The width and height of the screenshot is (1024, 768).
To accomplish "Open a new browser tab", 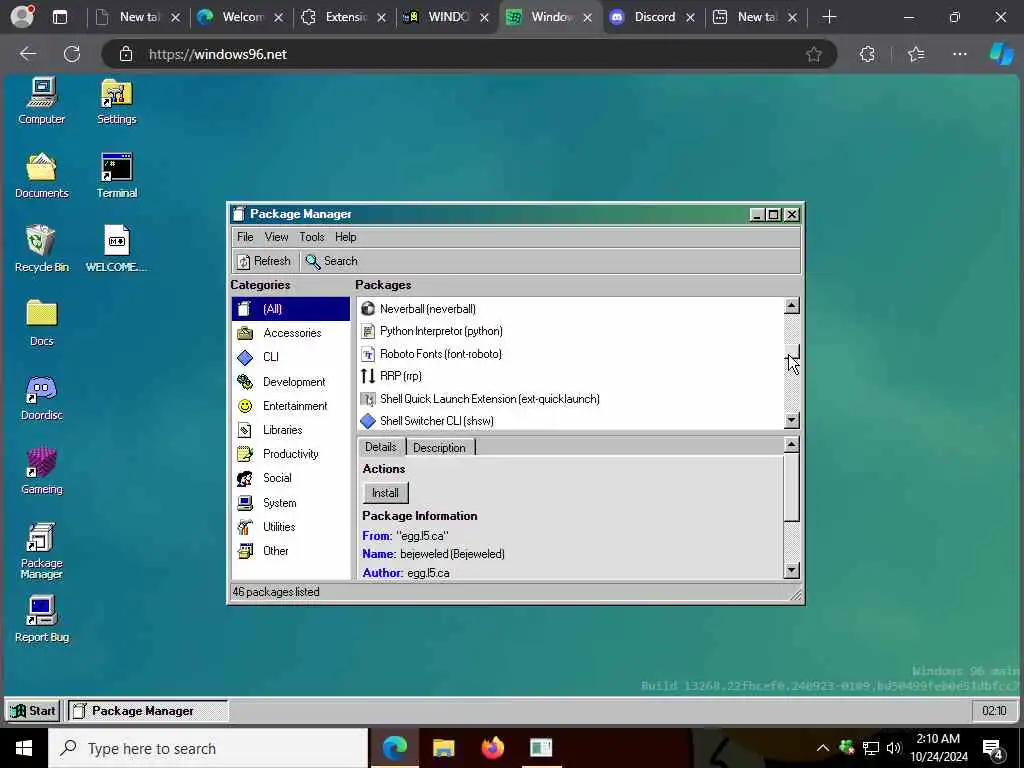I will pos(829,17).
